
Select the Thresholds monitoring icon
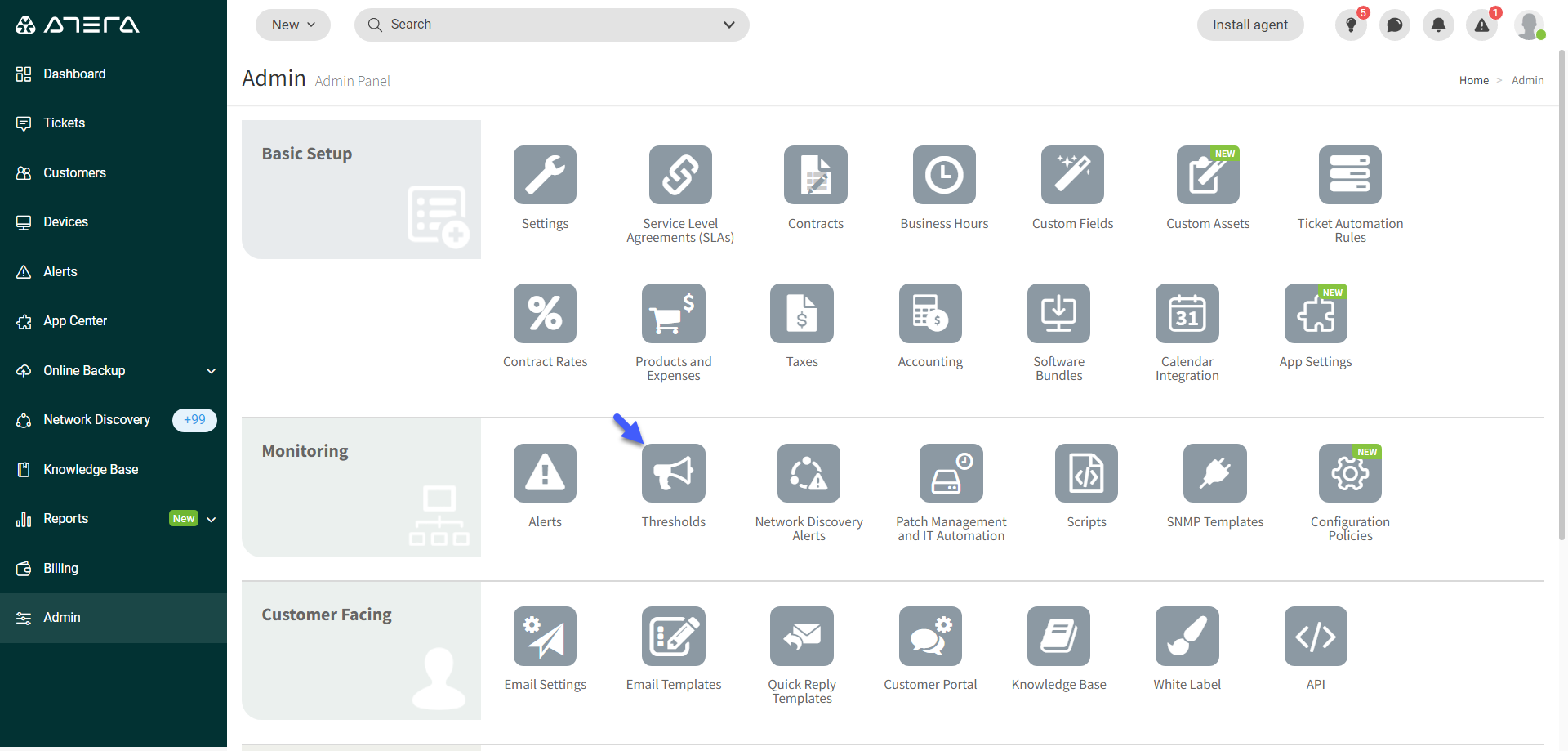[x=673, y=473]
